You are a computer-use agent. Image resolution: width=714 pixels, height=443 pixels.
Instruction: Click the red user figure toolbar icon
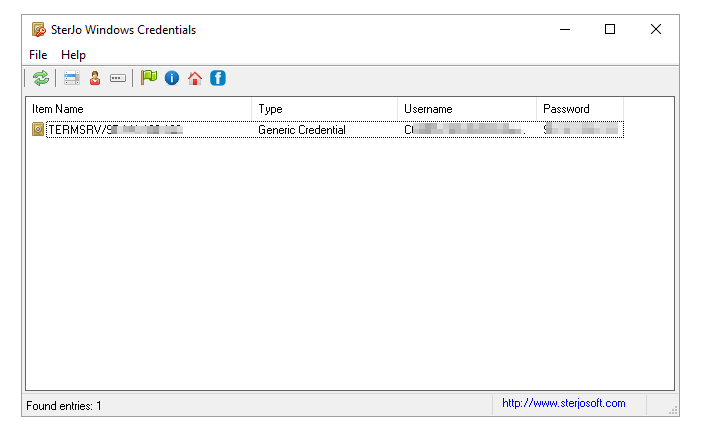[x=95, y=78]
